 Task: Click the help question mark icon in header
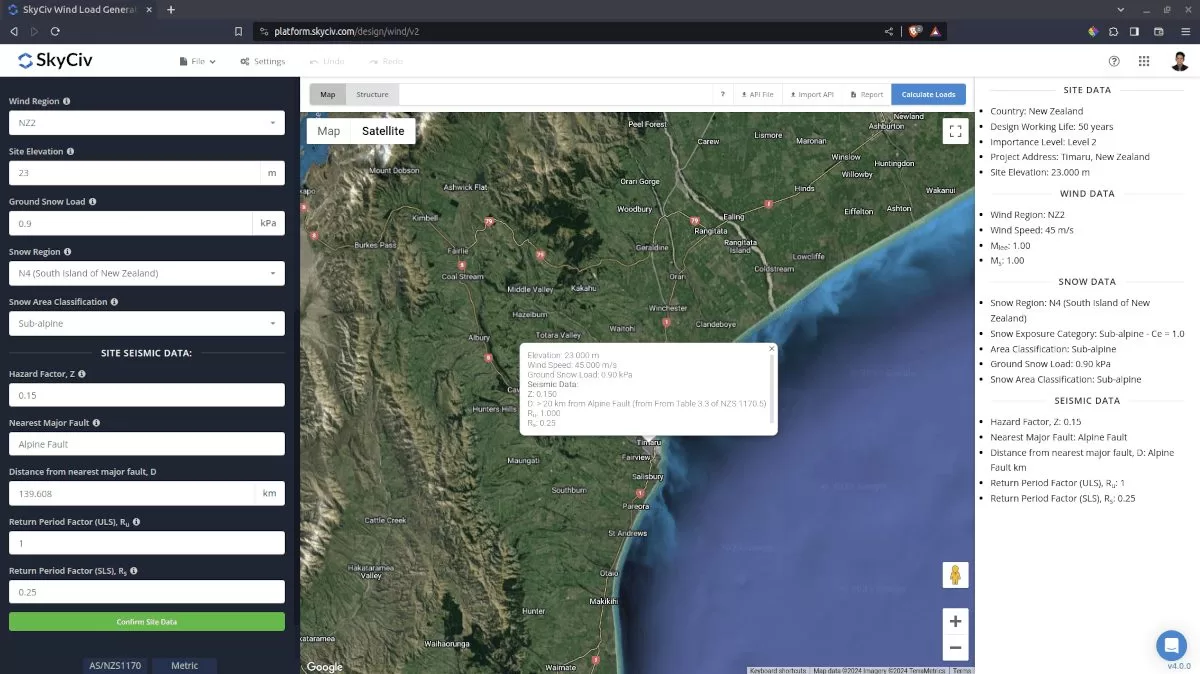coord(1114,61)
